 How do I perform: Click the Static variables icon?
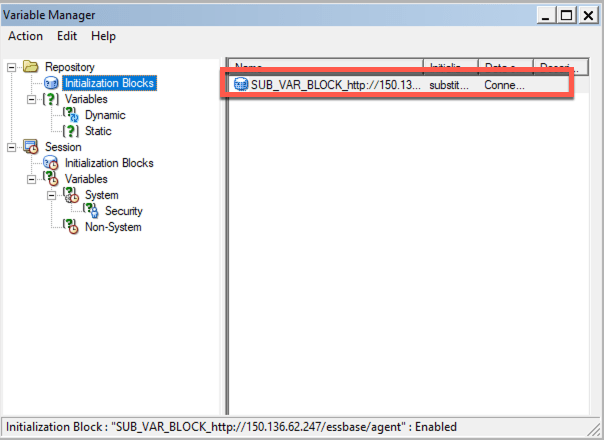click(71, 131)
